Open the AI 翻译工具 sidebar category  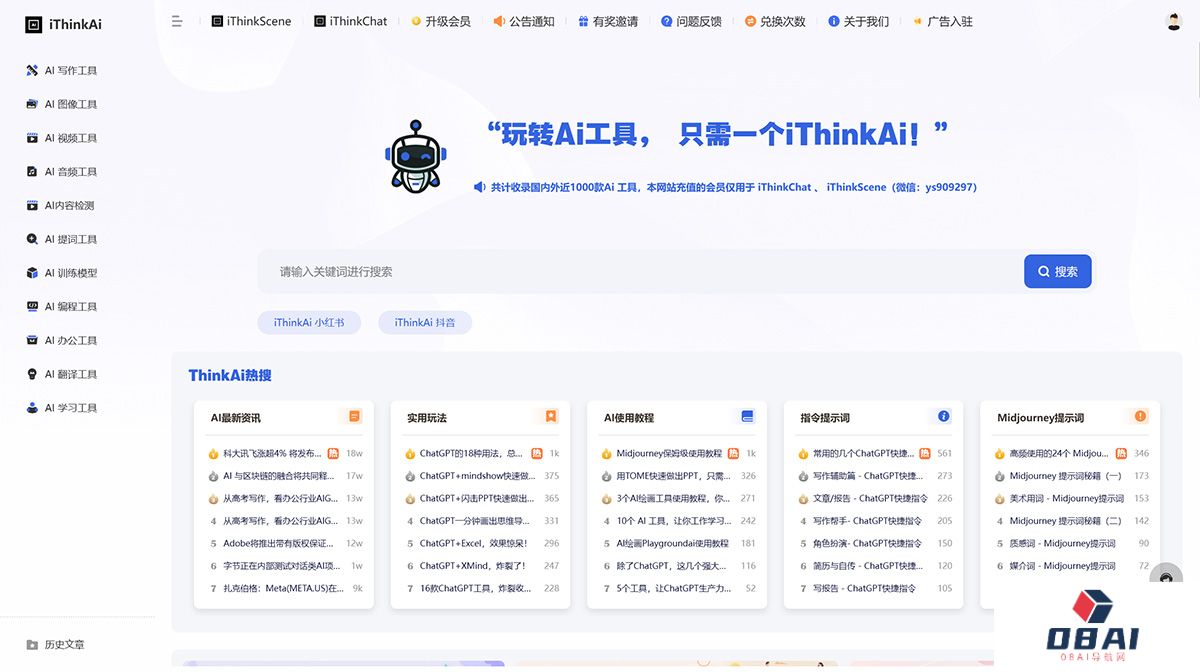(x=62, y=375)
